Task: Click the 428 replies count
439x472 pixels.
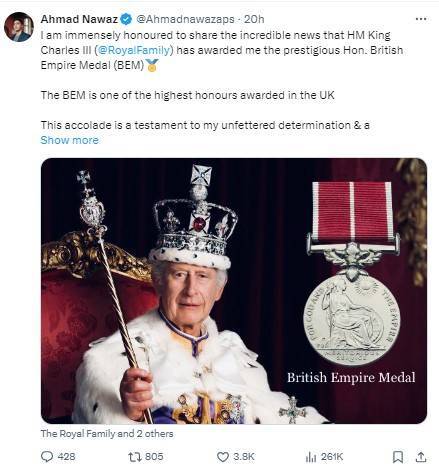Action: click(x=66, y=456)
